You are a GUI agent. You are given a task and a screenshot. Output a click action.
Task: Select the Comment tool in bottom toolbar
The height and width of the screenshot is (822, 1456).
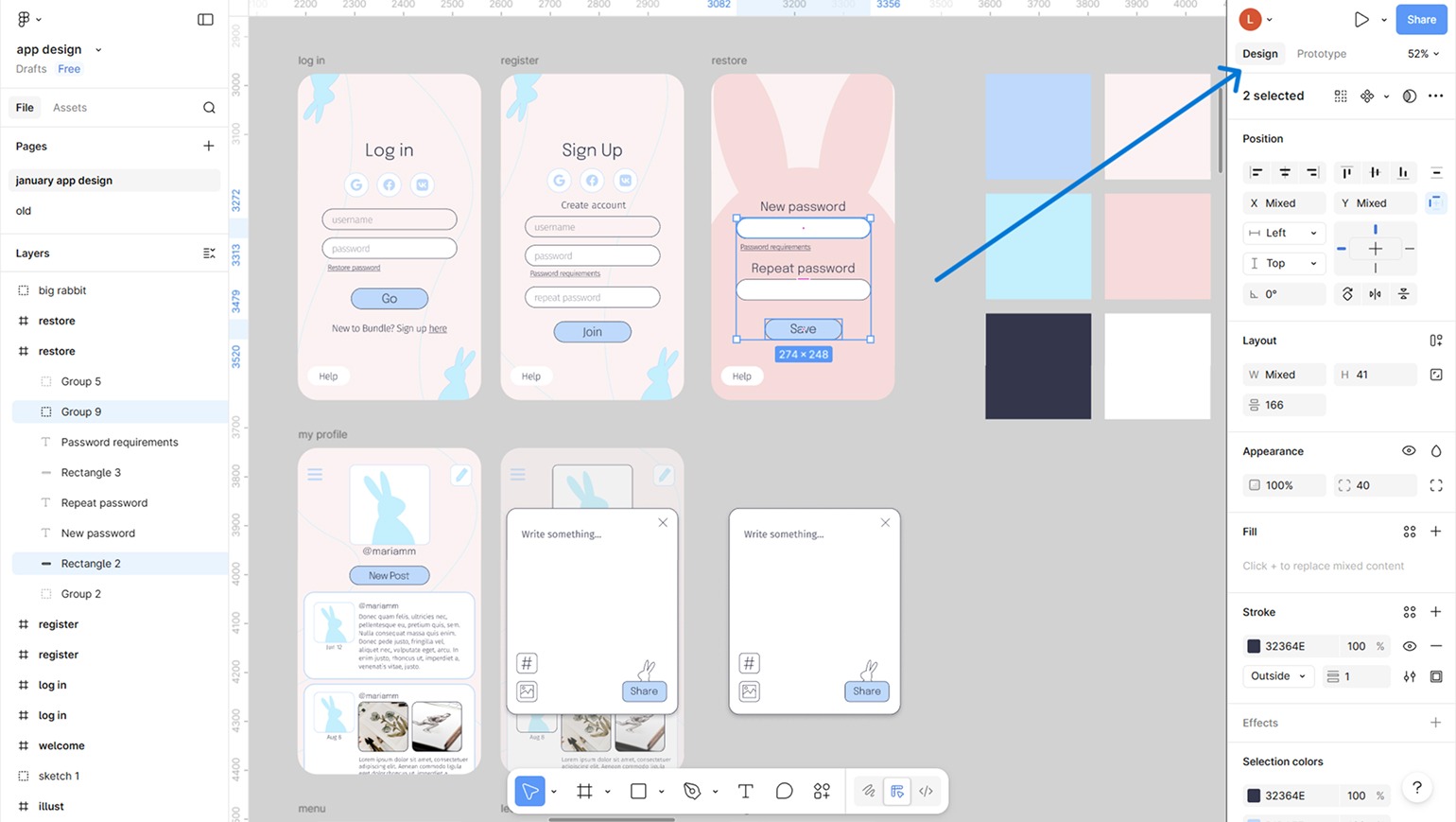click(x=784, y=791)
